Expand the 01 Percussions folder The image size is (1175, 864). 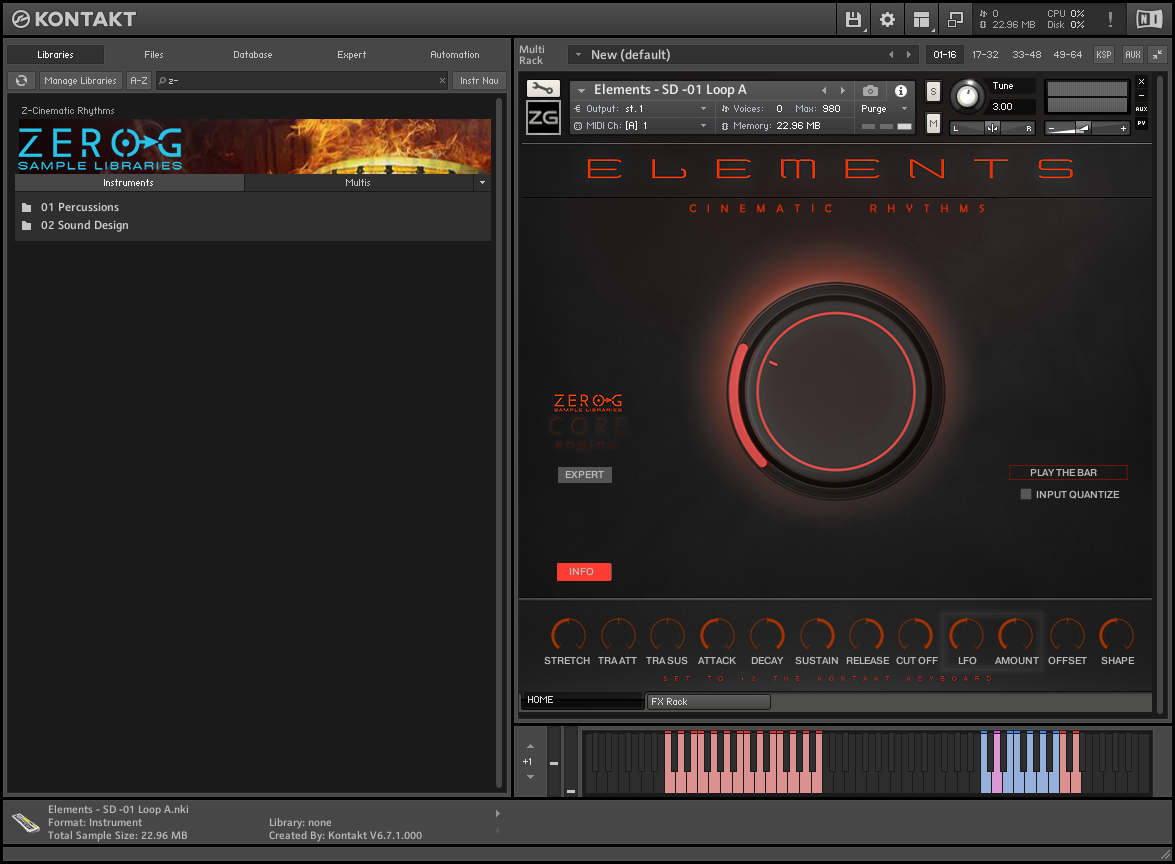80,207
